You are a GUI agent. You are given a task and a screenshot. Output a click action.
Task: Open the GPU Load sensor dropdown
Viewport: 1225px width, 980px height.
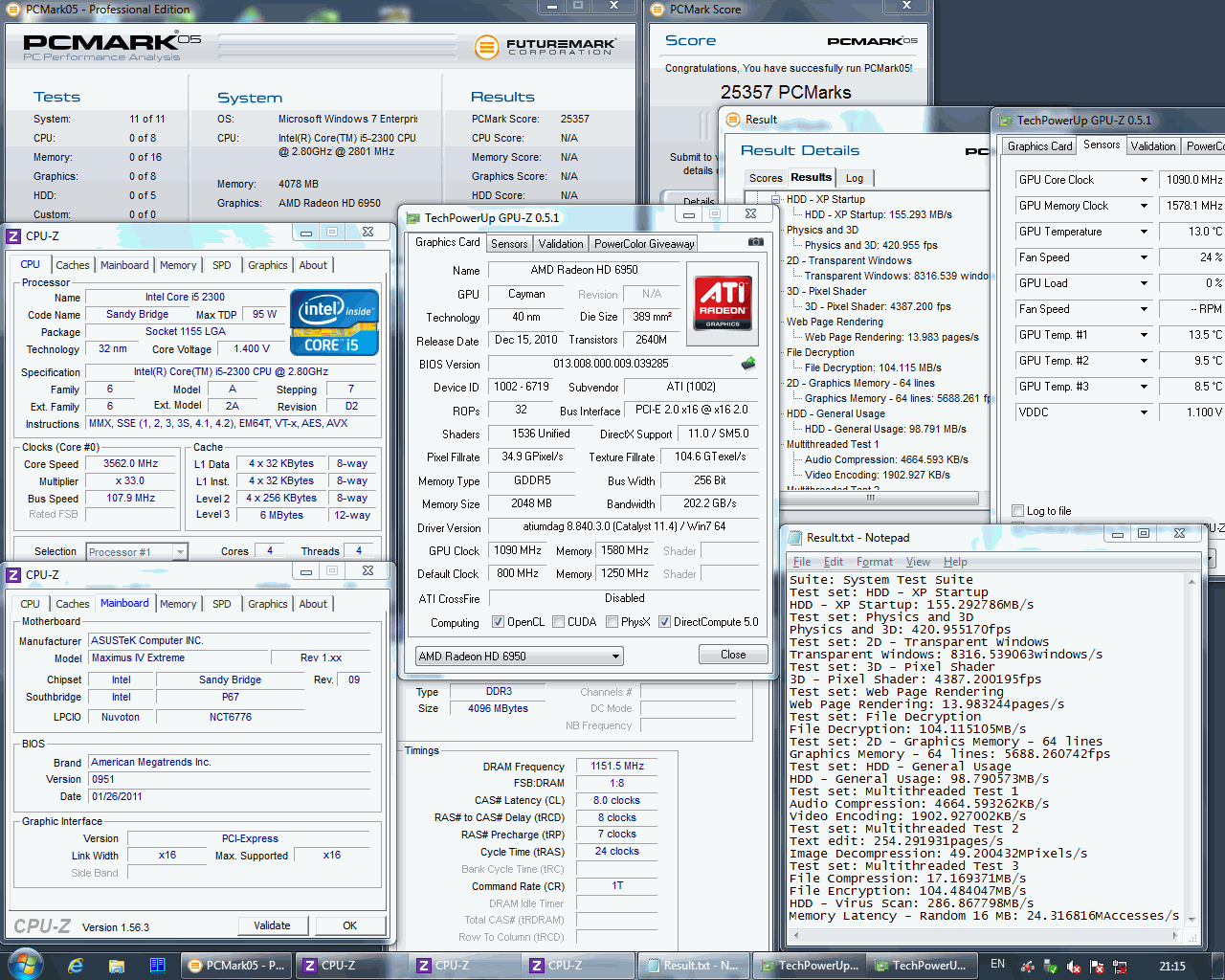point(1143,283)
